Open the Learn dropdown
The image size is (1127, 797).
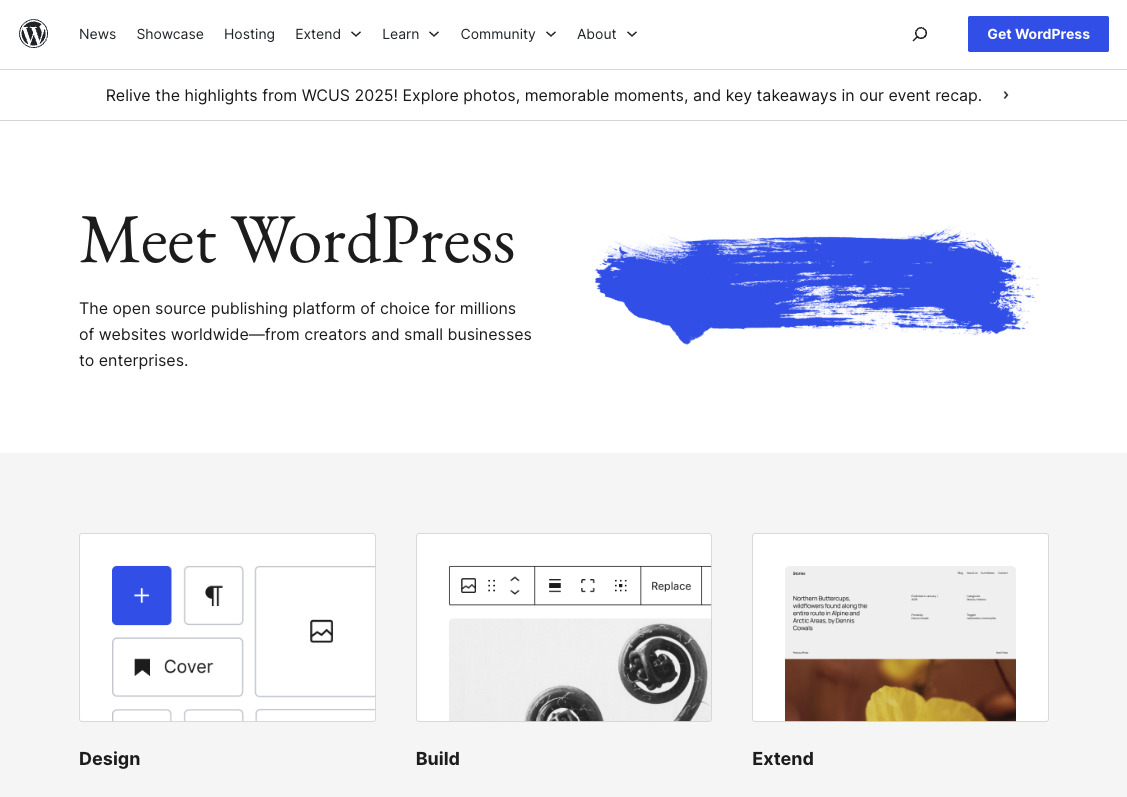click(x=410, y=33)
